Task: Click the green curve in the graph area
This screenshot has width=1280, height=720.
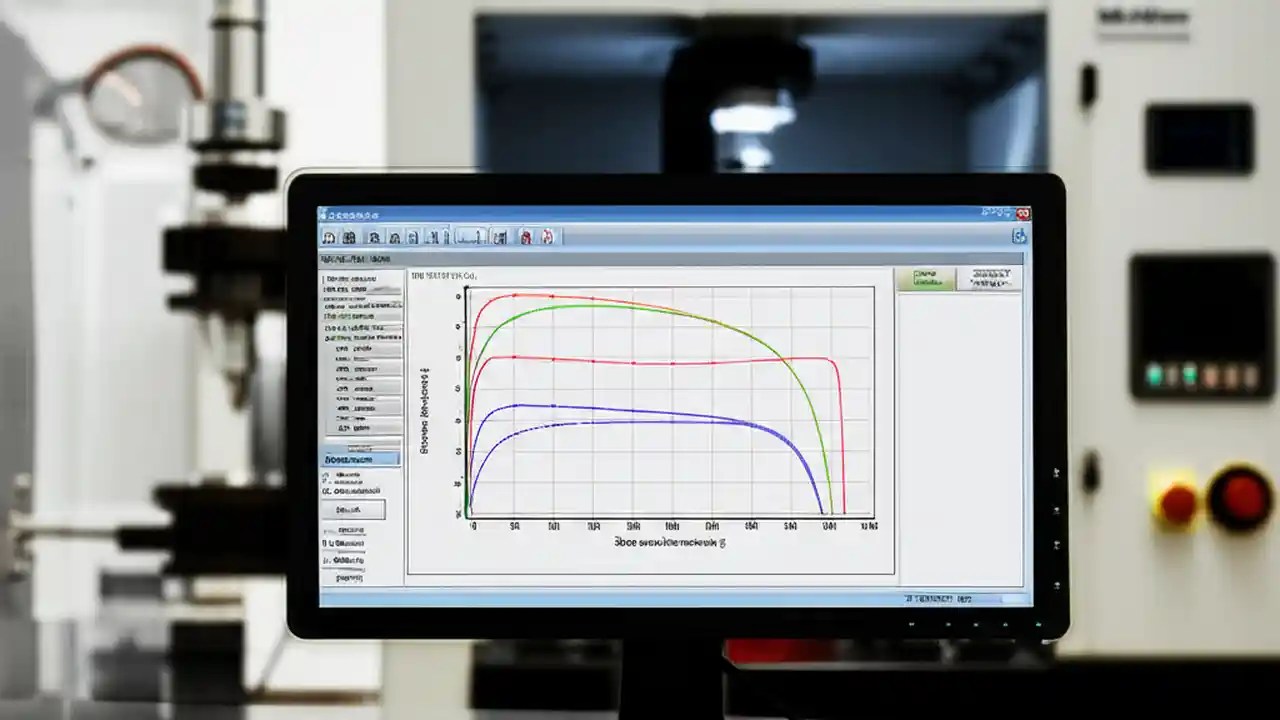Action: tap(600, 305)
